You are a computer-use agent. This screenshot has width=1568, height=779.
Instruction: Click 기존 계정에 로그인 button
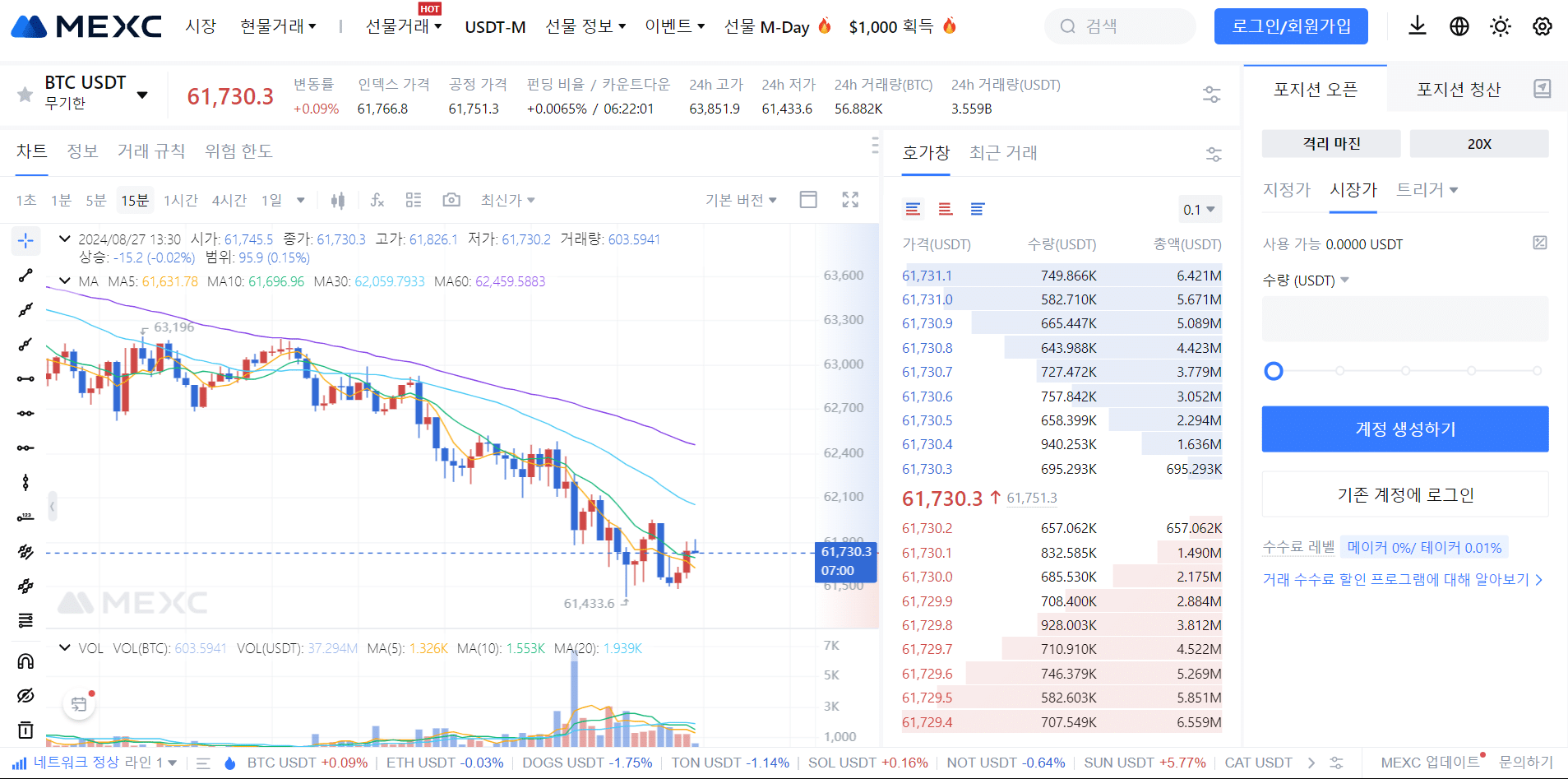click(x=1405, y=494)
